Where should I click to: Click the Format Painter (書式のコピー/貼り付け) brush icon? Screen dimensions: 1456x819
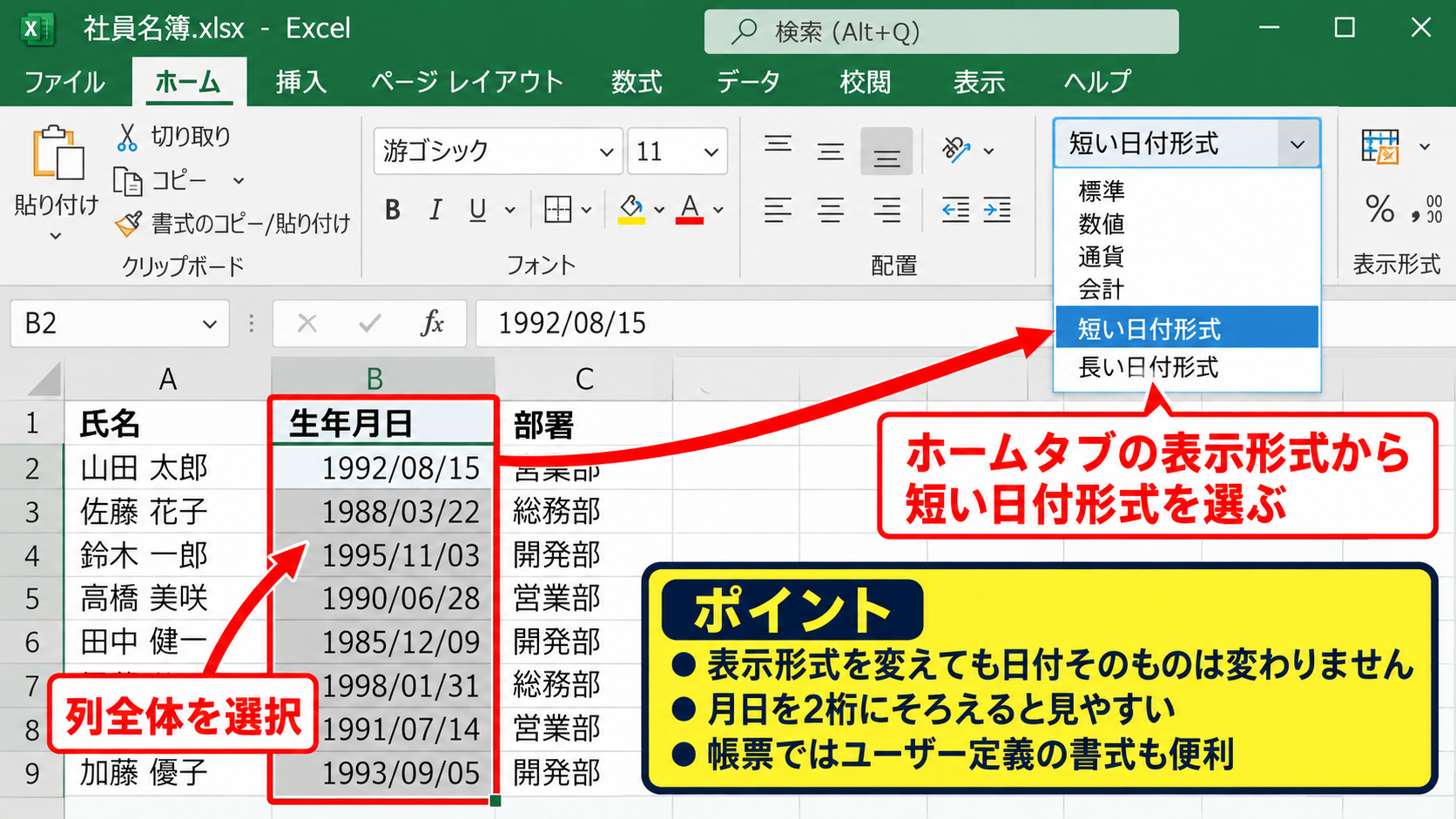128,224
